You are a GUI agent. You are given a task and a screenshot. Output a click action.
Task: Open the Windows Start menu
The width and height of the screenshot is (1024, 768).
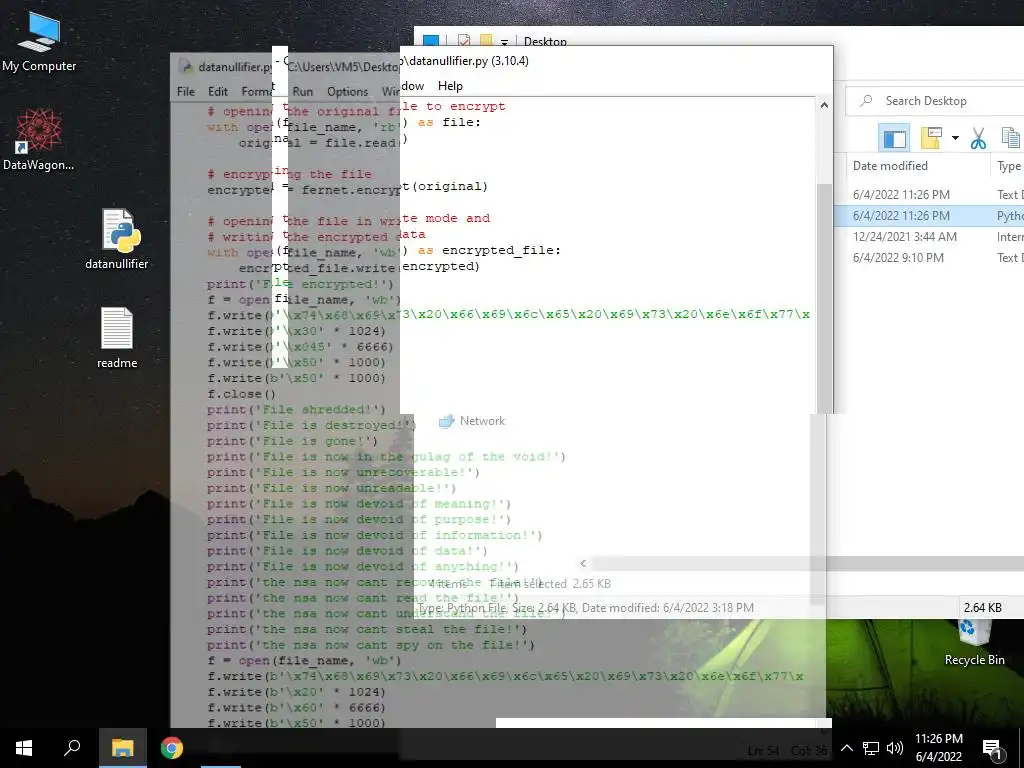pyautogui.click(x=24, y=748)
